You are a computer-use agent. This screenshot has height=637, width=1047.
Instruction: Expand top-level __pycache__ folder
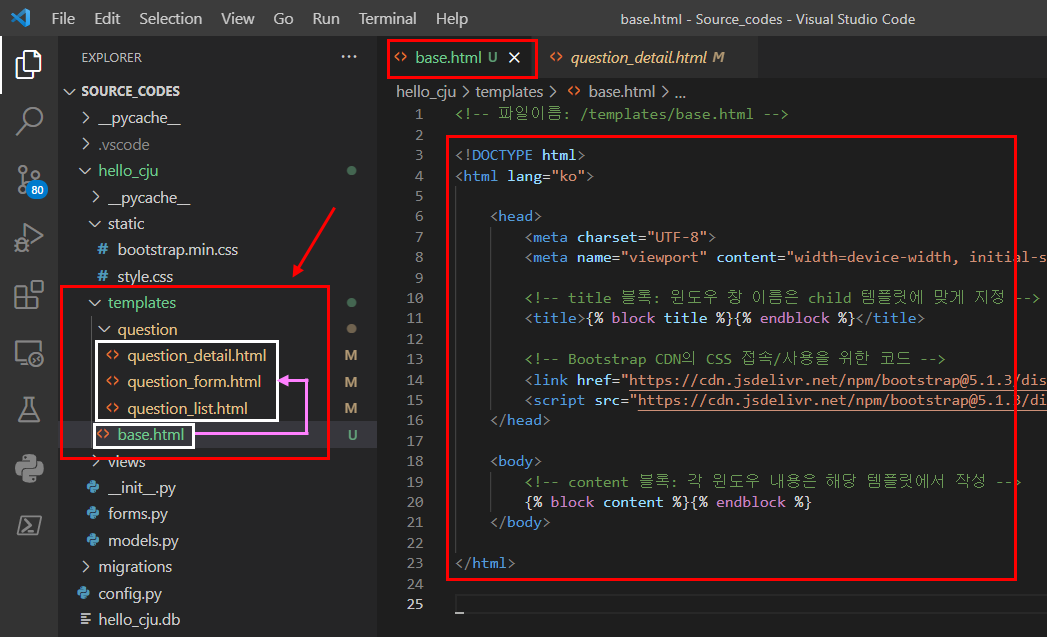tap(85, 118)
